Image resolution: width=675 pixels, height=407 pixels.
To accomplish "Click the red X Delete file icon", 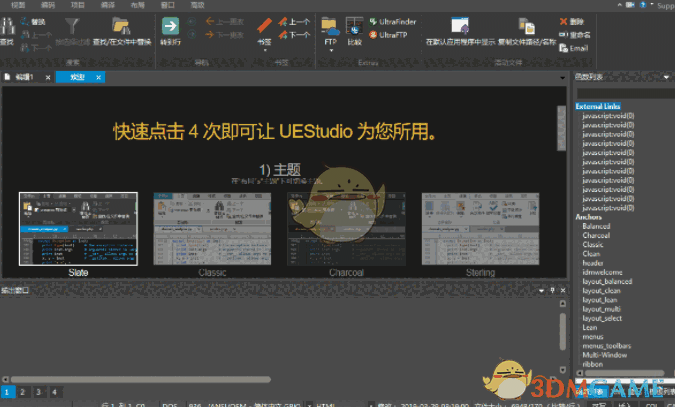I will [x=564, y=22].
